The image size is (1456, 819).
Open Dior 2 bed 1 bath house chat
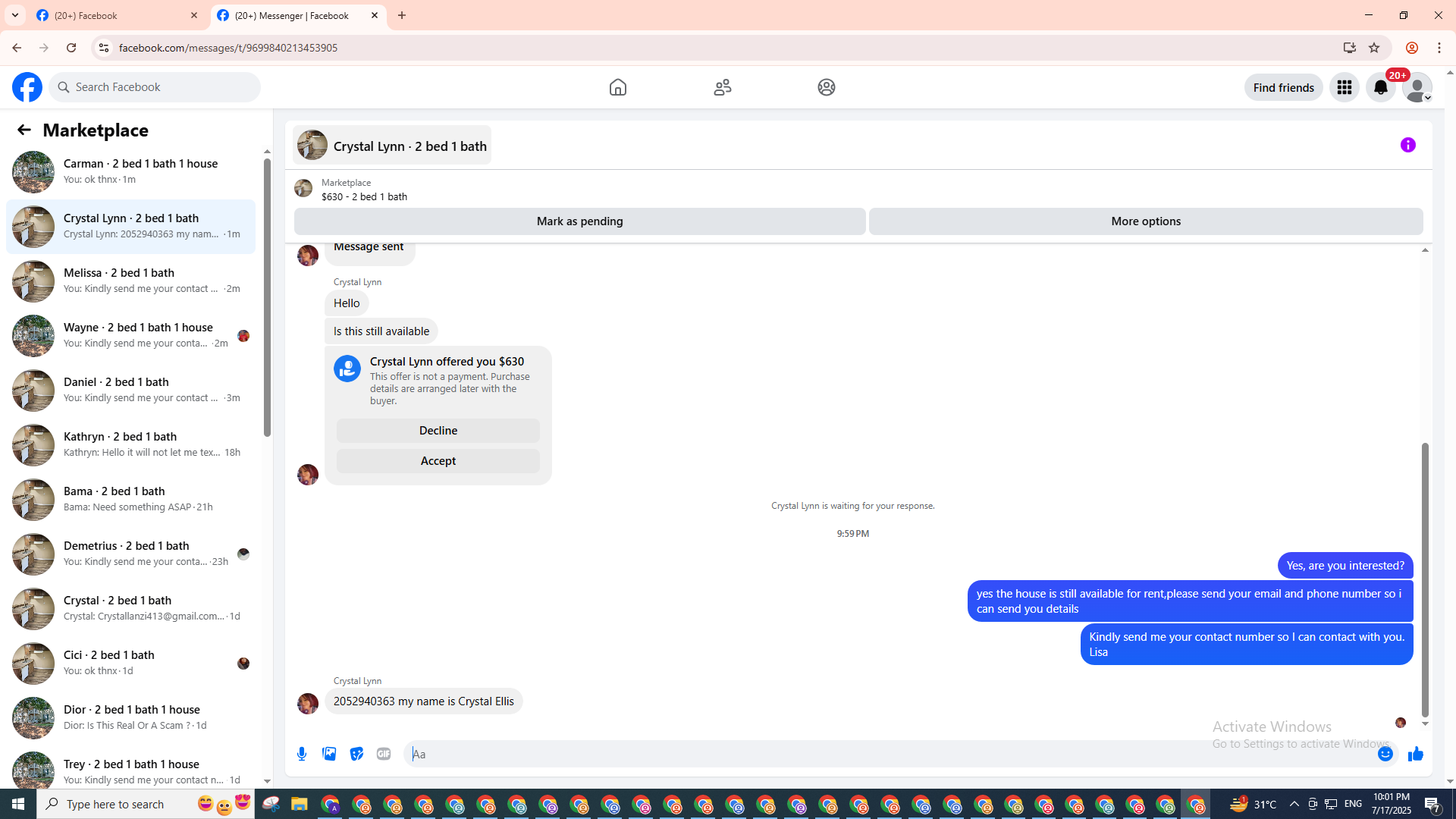pos(130,717)
